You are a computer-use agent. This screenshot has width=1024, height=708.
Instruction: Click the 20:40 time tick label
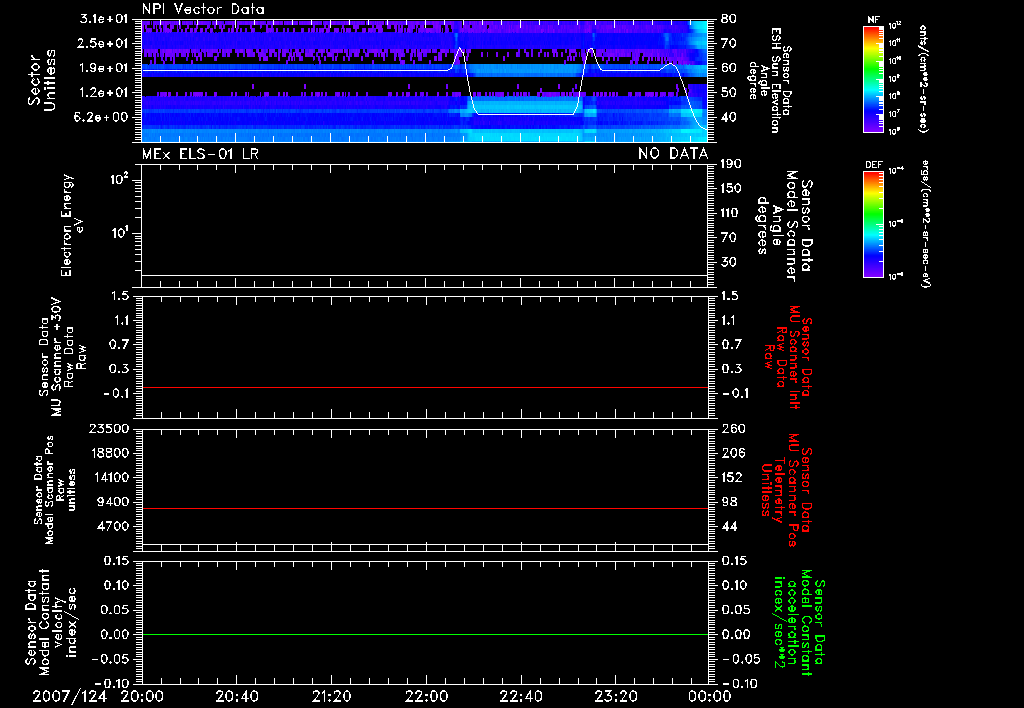[236, 696]
